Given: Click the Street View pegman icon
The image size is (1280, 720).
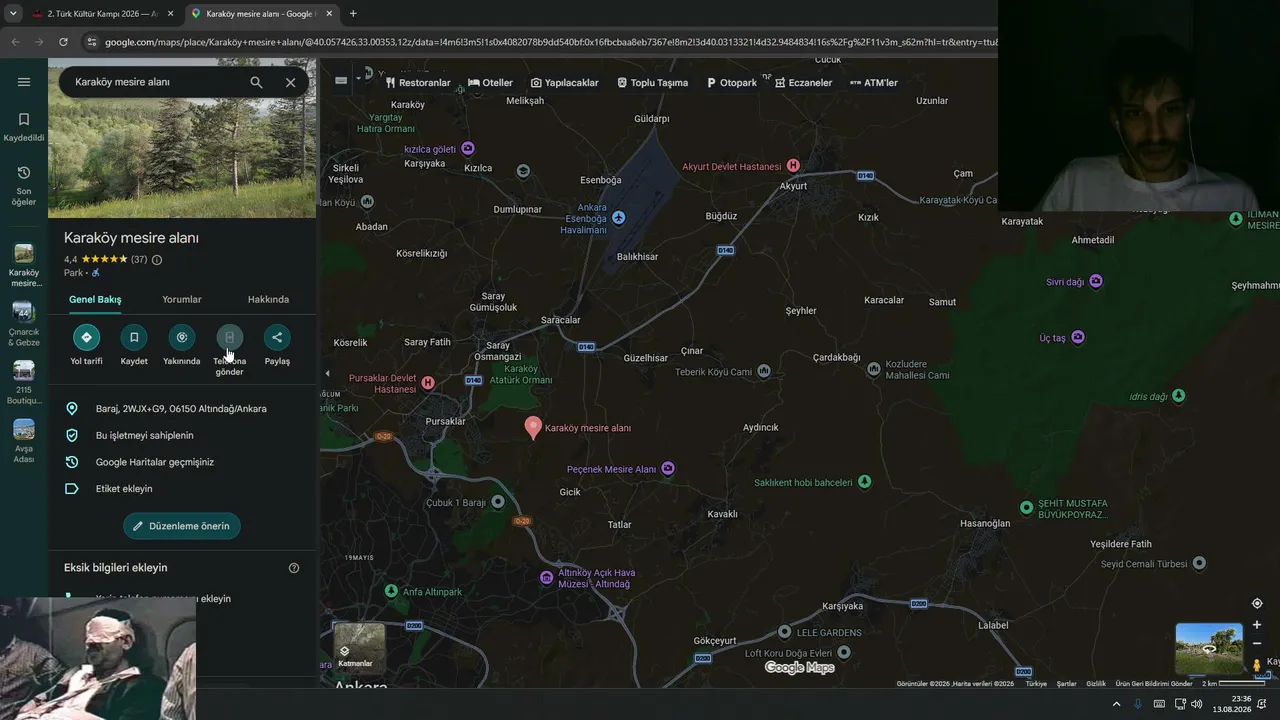Looking at the screenshot, I should pyautogui.click(x=1257, y=665).
